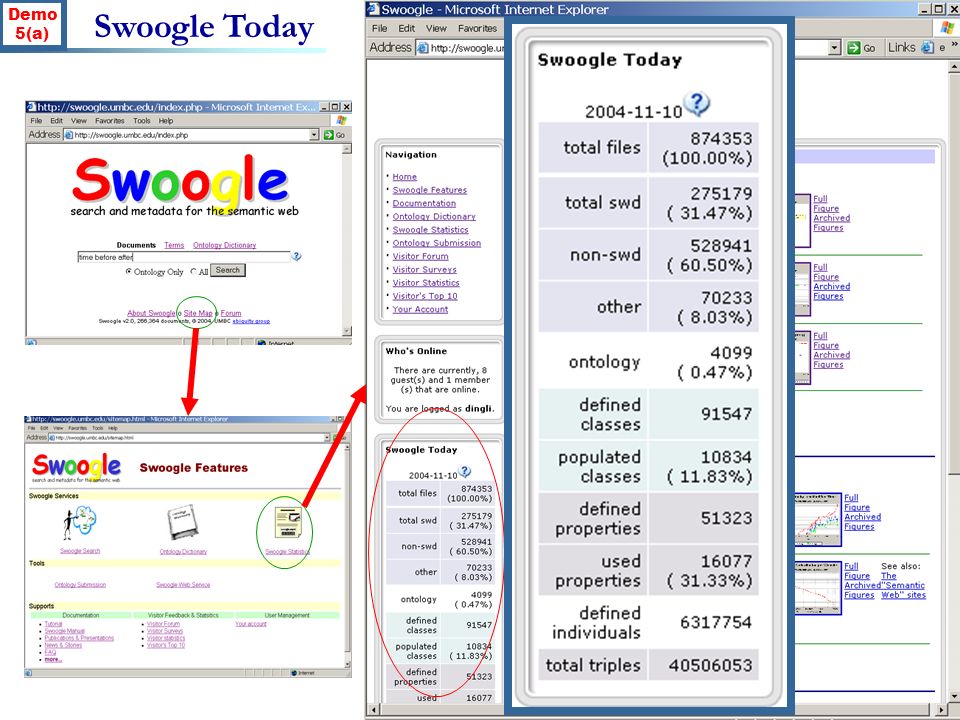Click the Search button on Swoogle home

pos(228,270)
